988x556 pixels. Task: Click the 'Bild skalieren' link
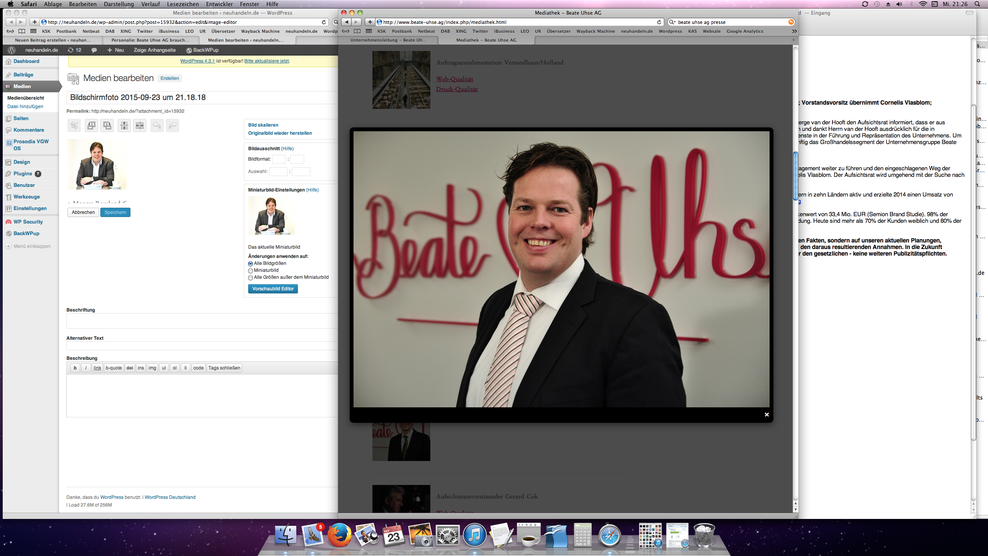pos(263,125)
